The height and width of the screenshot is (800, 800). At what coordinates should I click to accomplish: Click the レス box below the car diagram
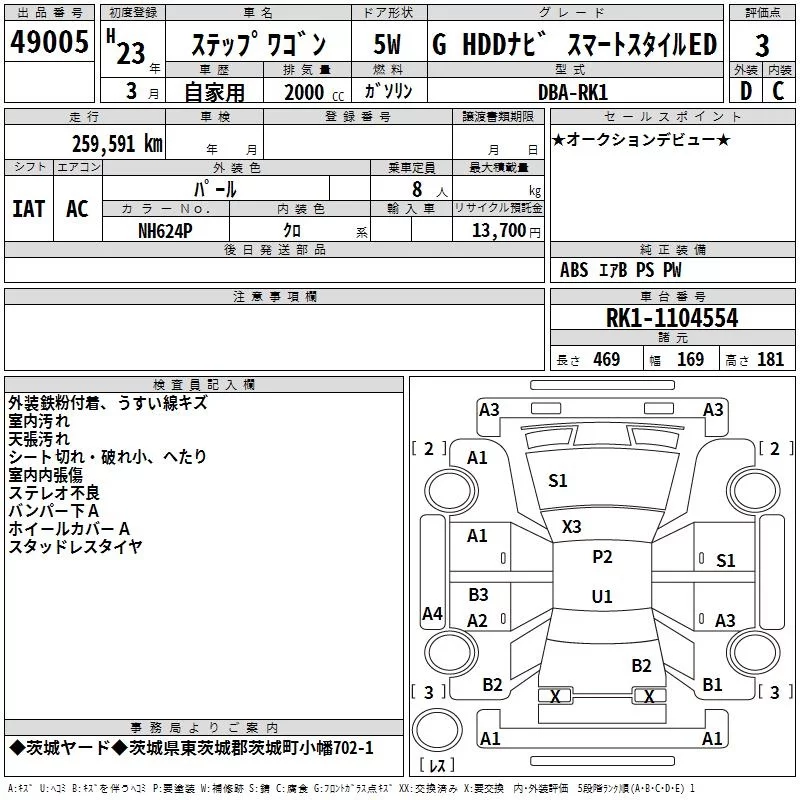click(436, 765)
